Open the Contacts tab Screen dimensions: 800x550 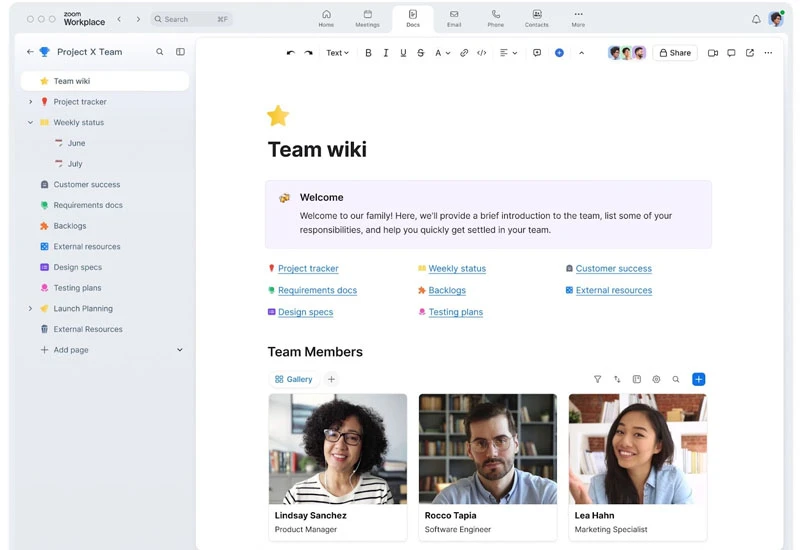537,18
